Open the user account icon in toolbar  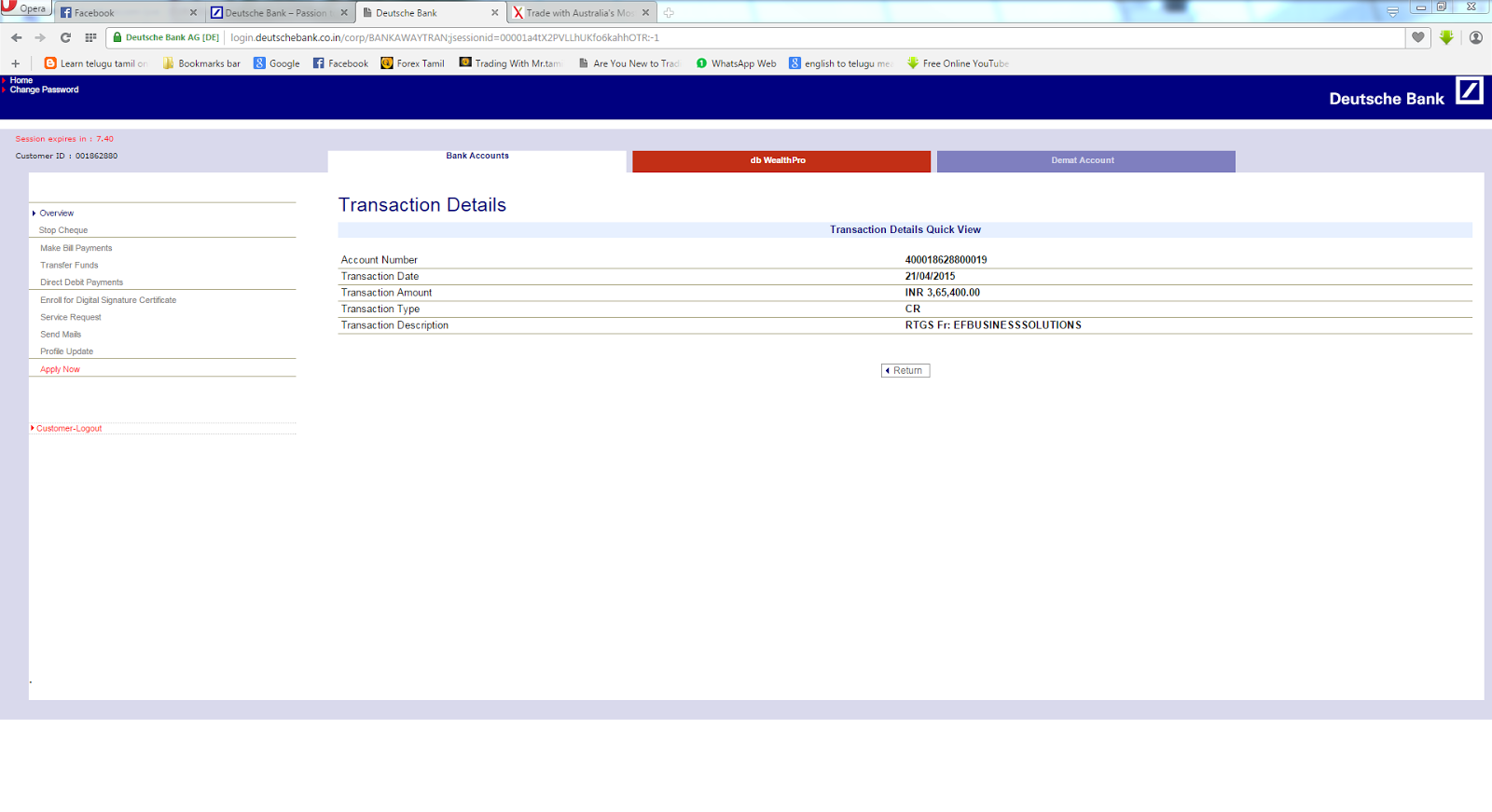pos(1476,37)
